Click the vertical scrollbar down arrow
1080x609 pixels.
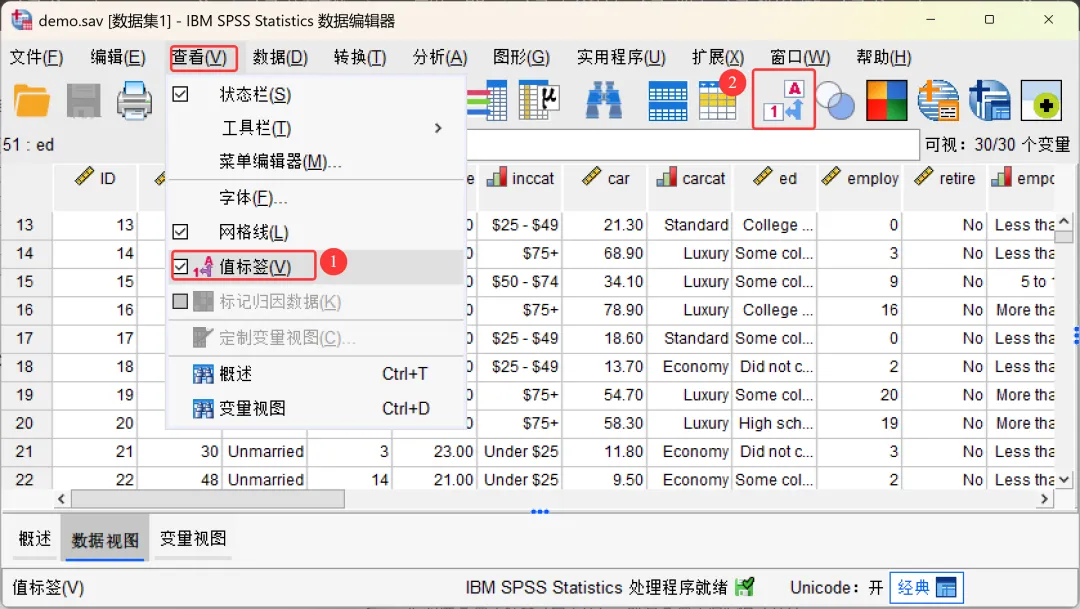(1063, 479)
